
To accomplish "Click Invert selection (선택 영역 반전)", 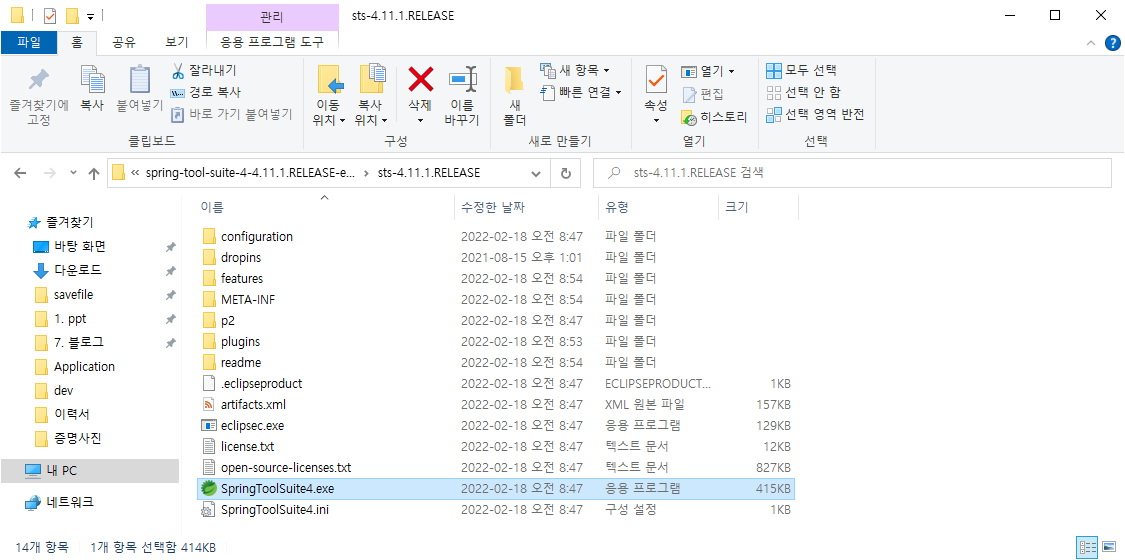I will (x=815, y=114).
